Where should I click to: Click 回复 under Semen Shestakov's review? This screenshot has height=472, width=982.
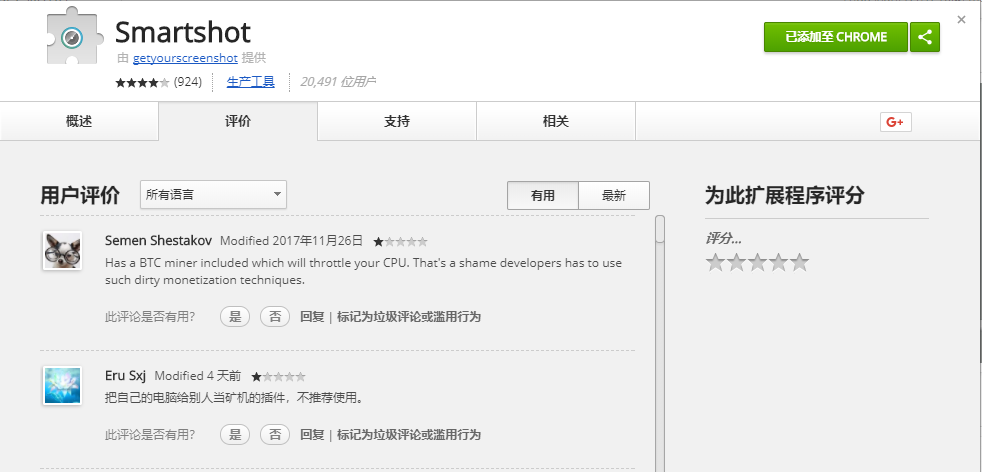point(312,317)
